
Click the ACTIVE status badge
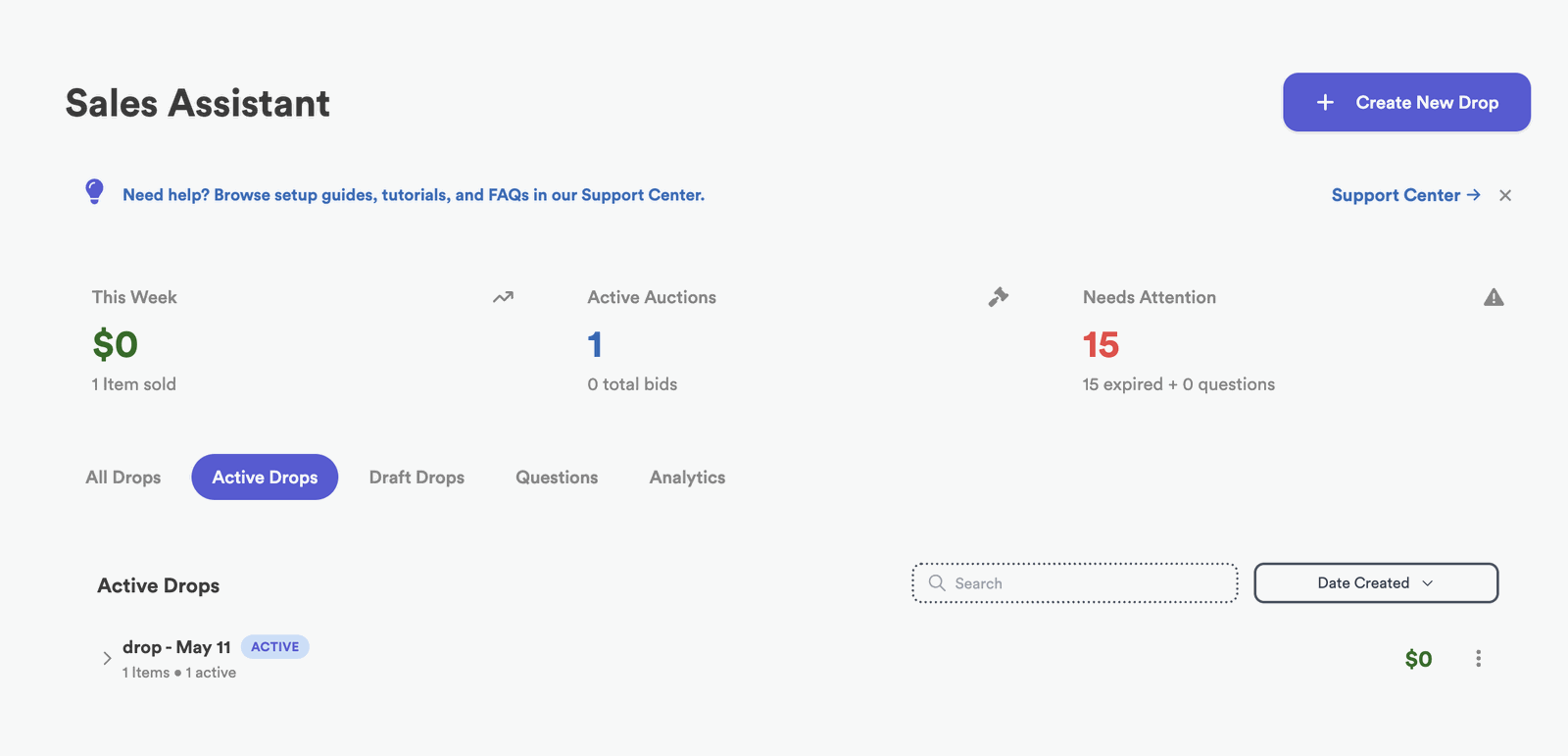click(275, 647)
